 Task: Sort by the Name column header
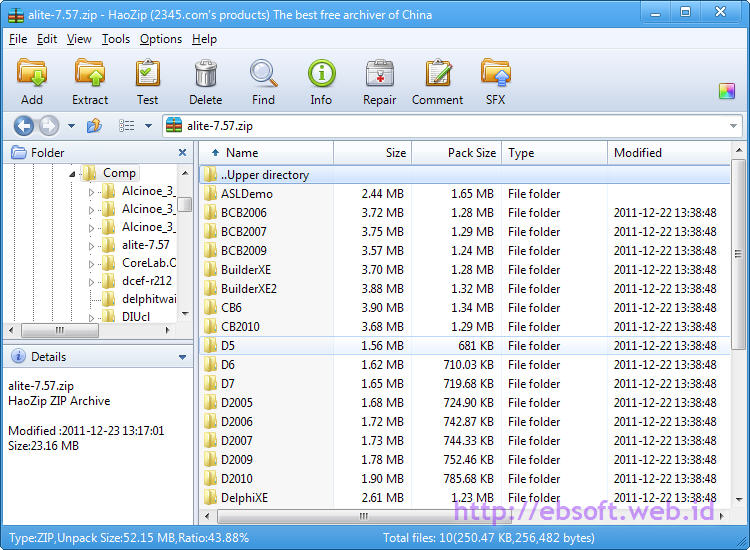266,153
